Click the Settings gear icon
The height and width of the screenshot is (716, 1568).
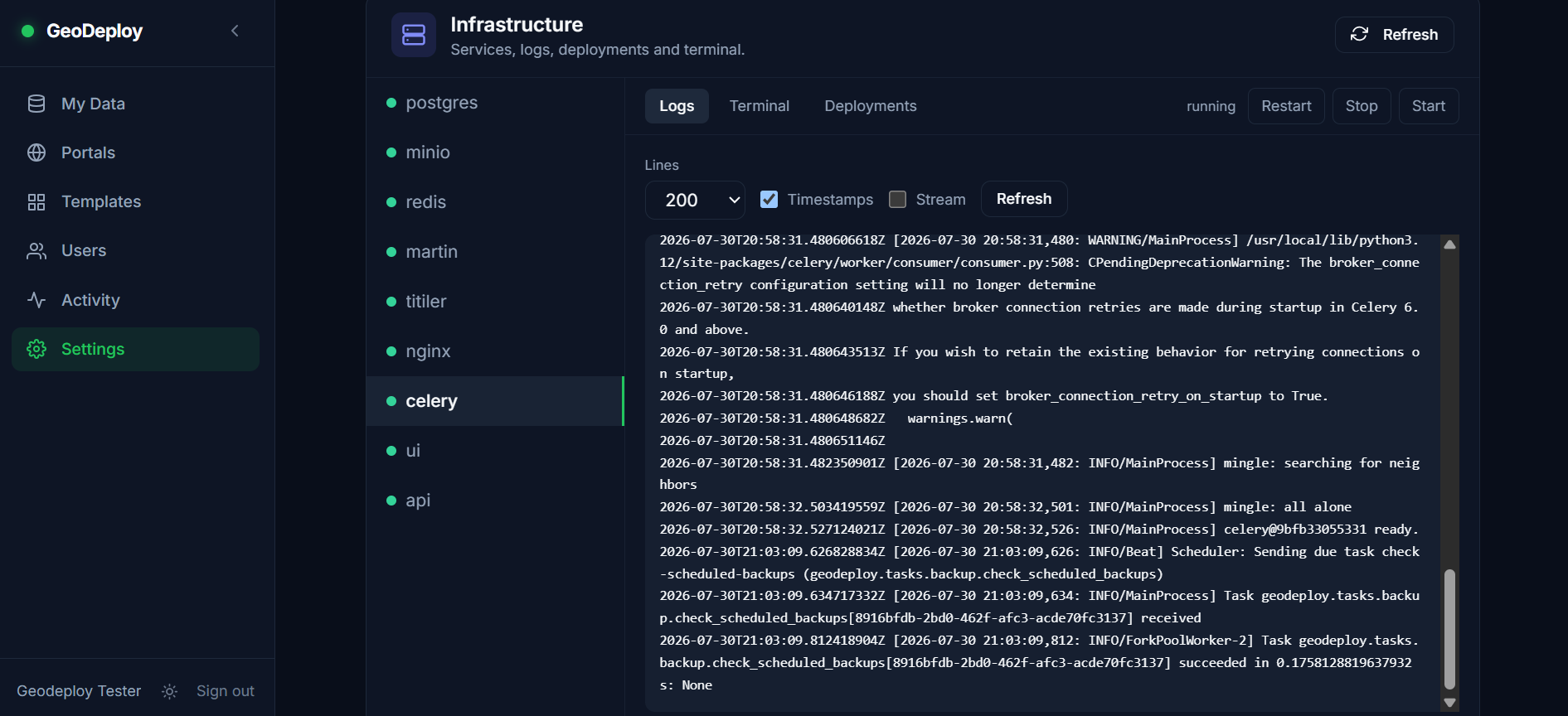(x=36, y=349)
